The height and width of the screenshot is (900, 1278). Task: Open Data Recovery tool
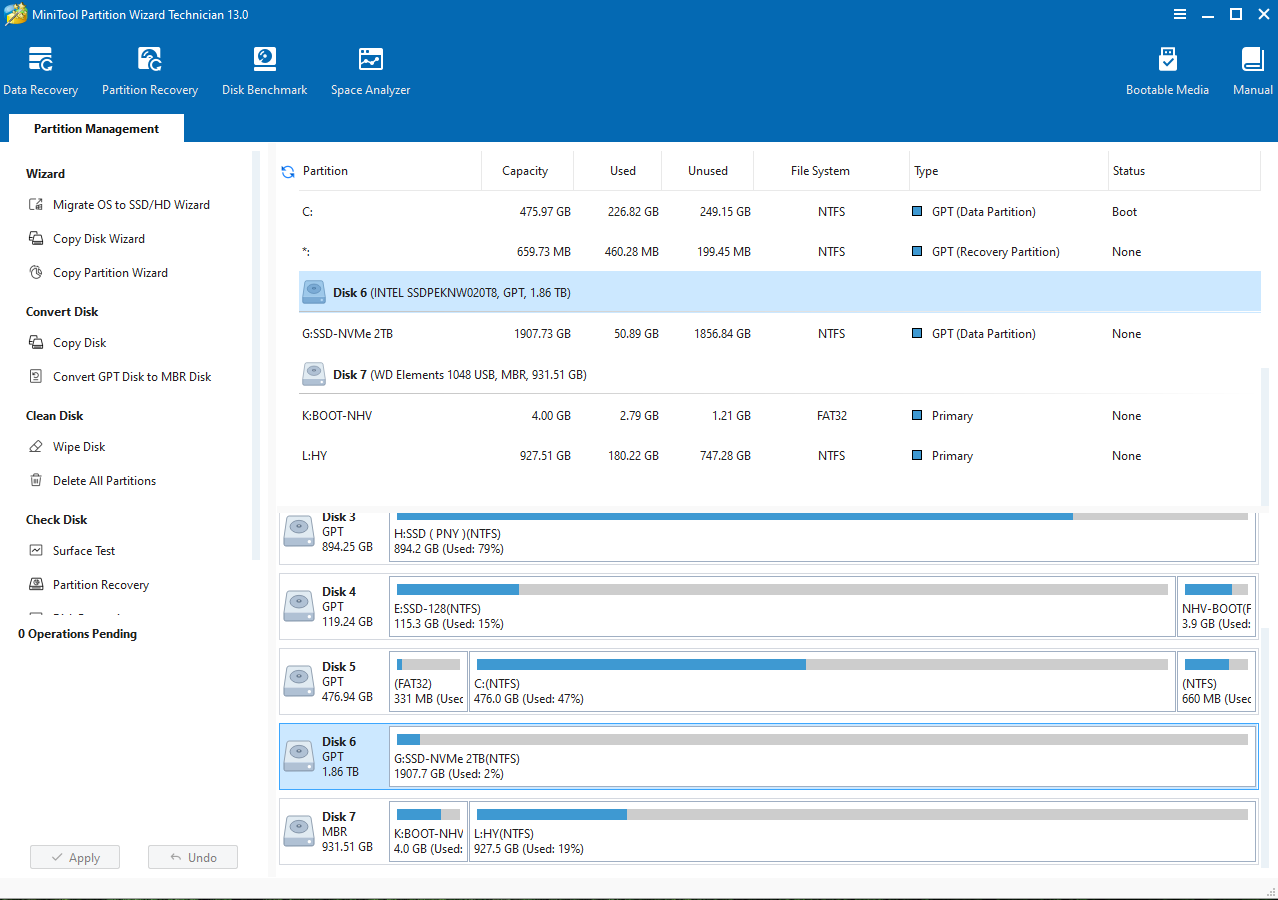coord(40,72)
